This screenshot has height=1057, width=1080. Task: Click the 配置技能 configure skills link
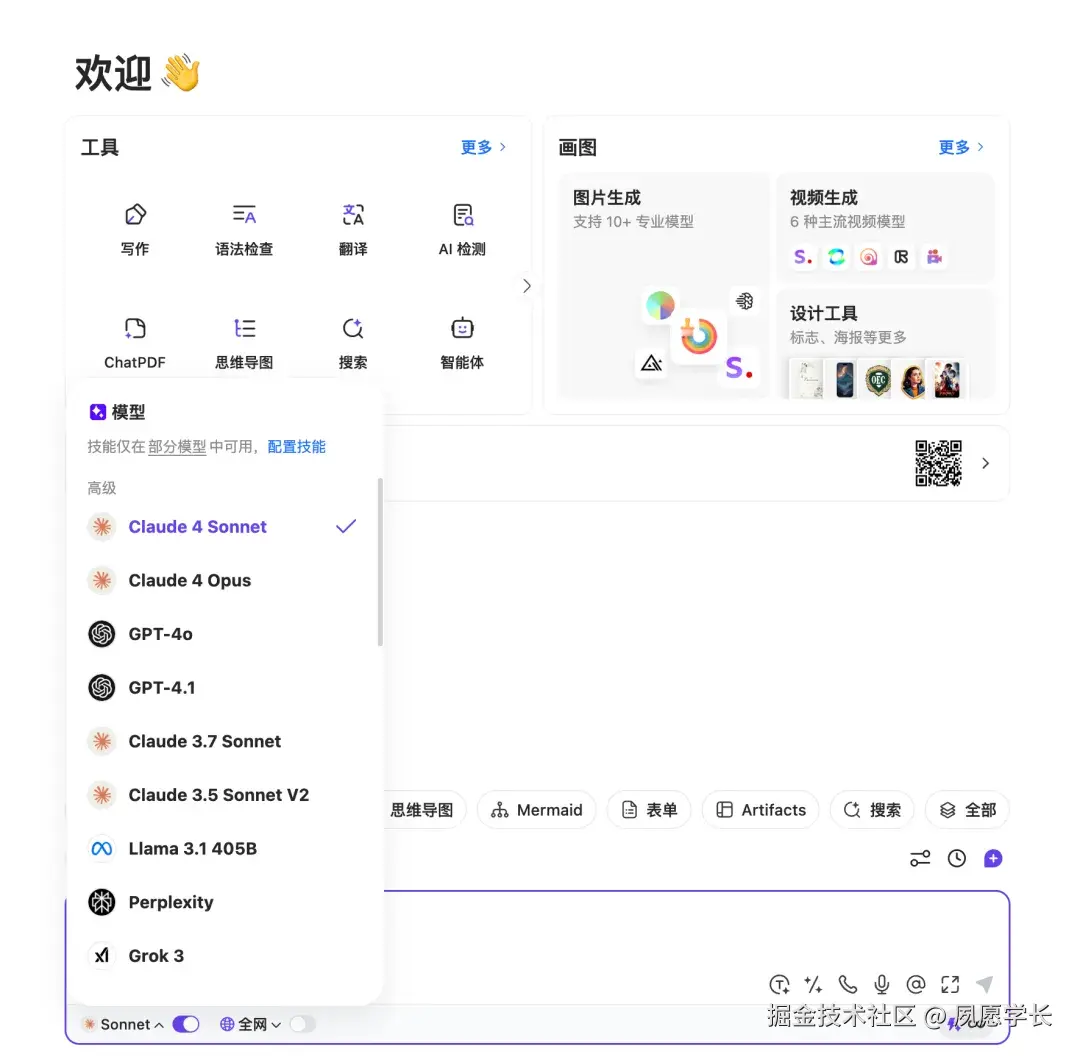296,446
